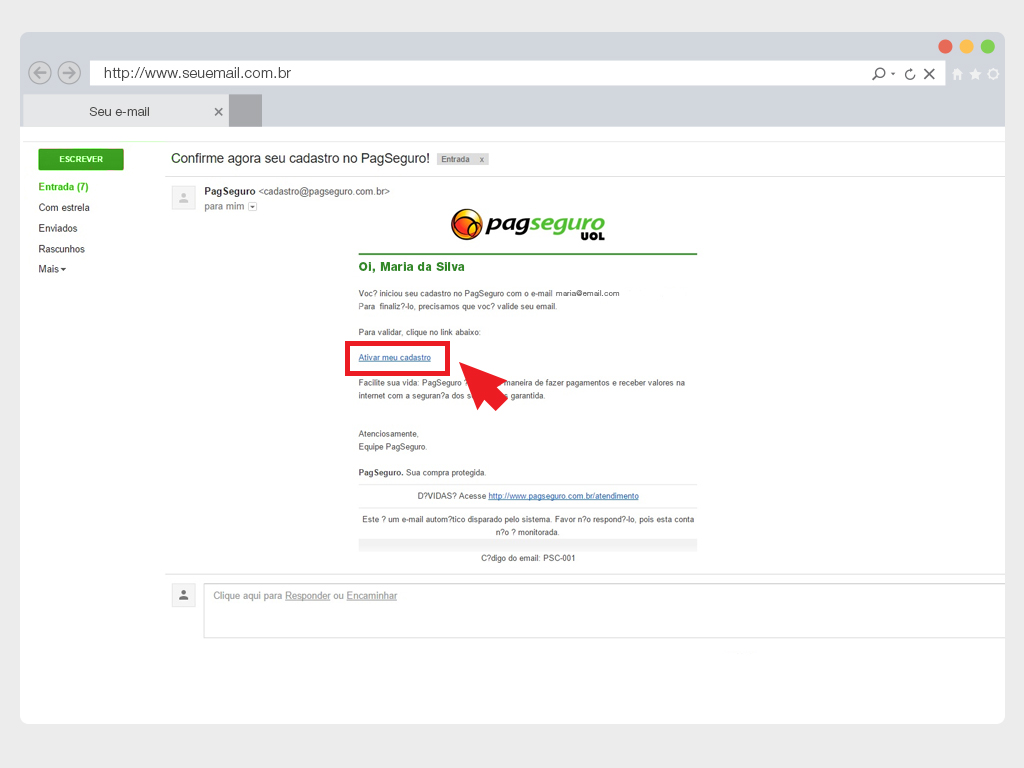The height and width of the screenshot is (768, 1024).
Task: Remove the 'Entrada' label with its x
Action: pyautogui.click(x=481, y=159)
